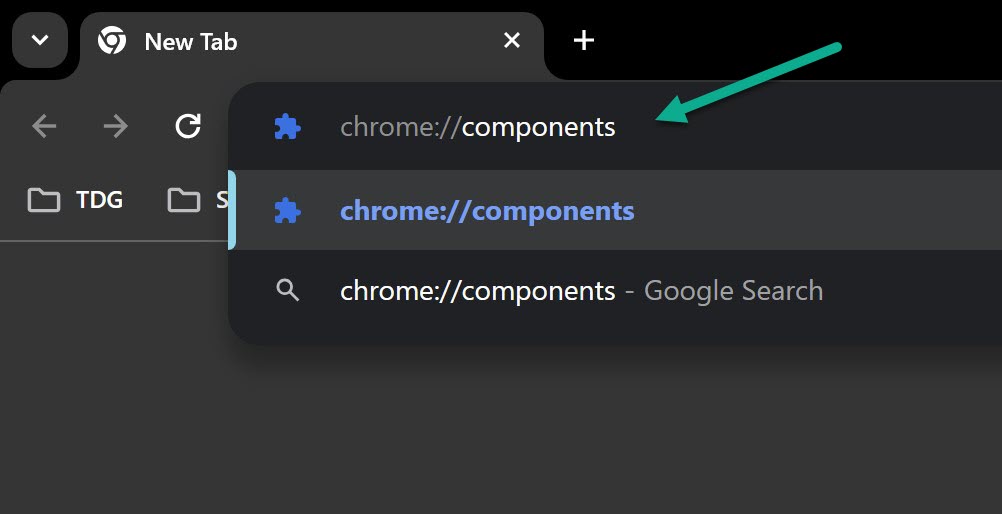1002x514 pixels.
Task: Open the tab search chevron dropdown
Action: click(40, 40)
